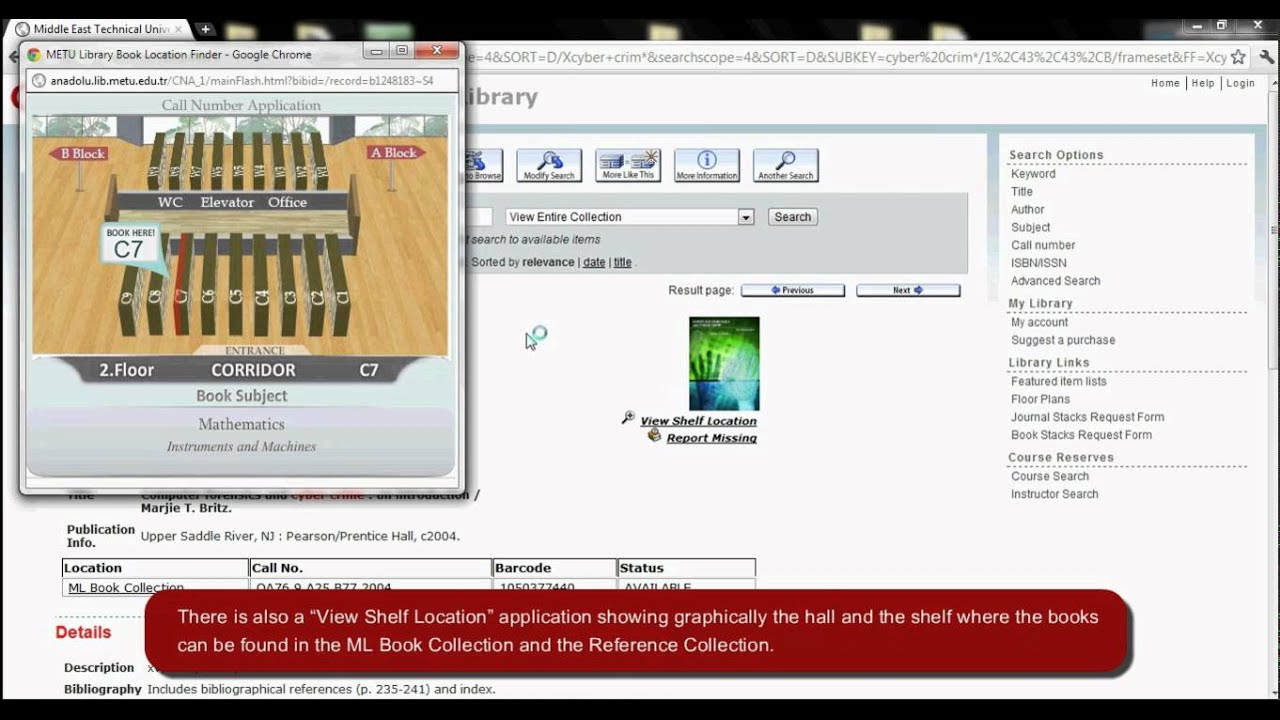The image size is (1280, 720).
Task: Open My account link
Action: point(1039,322)
